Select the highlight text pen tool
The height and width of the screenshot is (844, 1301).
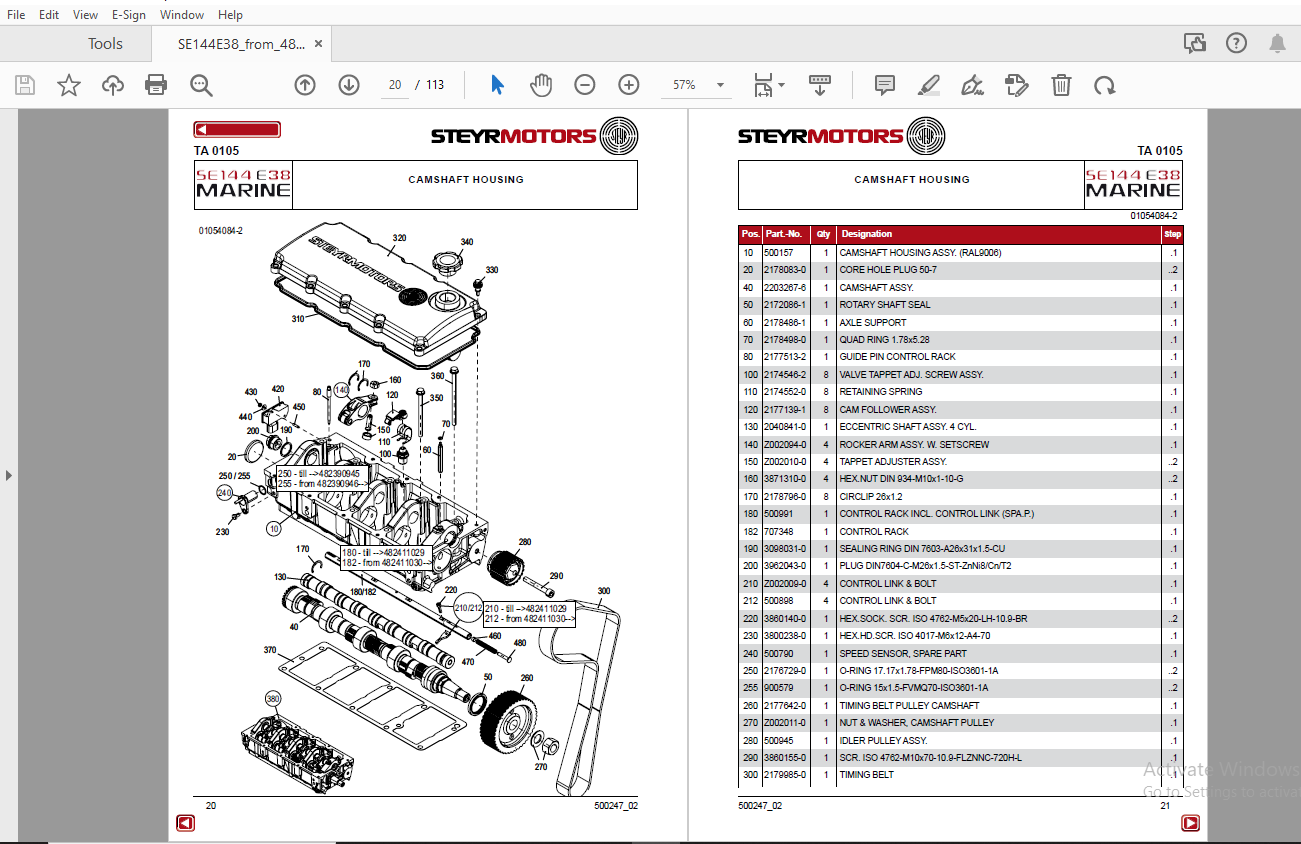tap(929, 85)
